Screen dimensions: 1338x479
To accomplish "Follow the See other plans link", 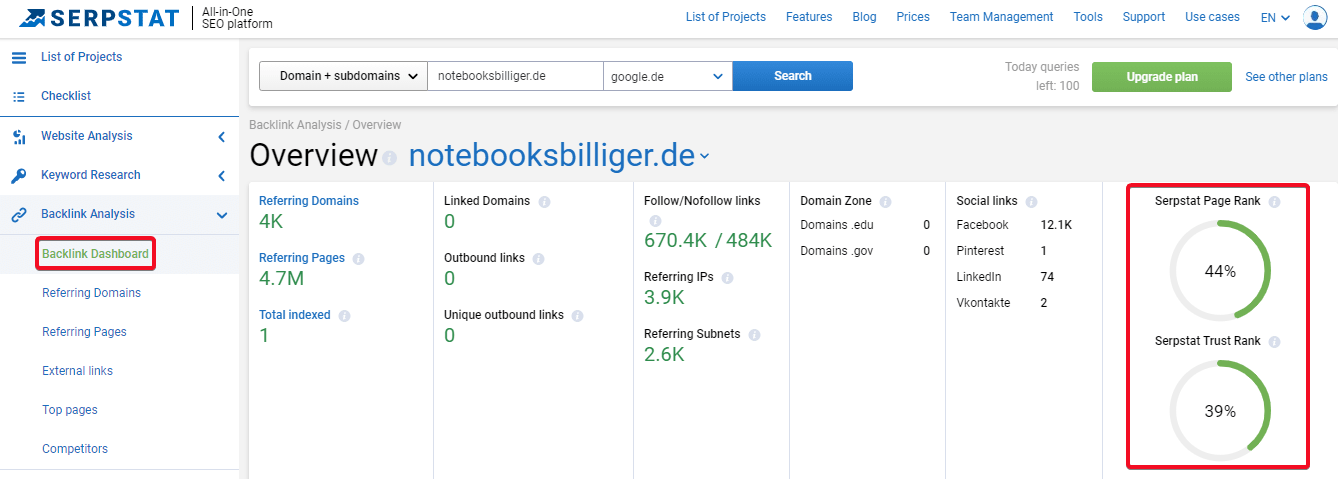I will coord(1286,77).
